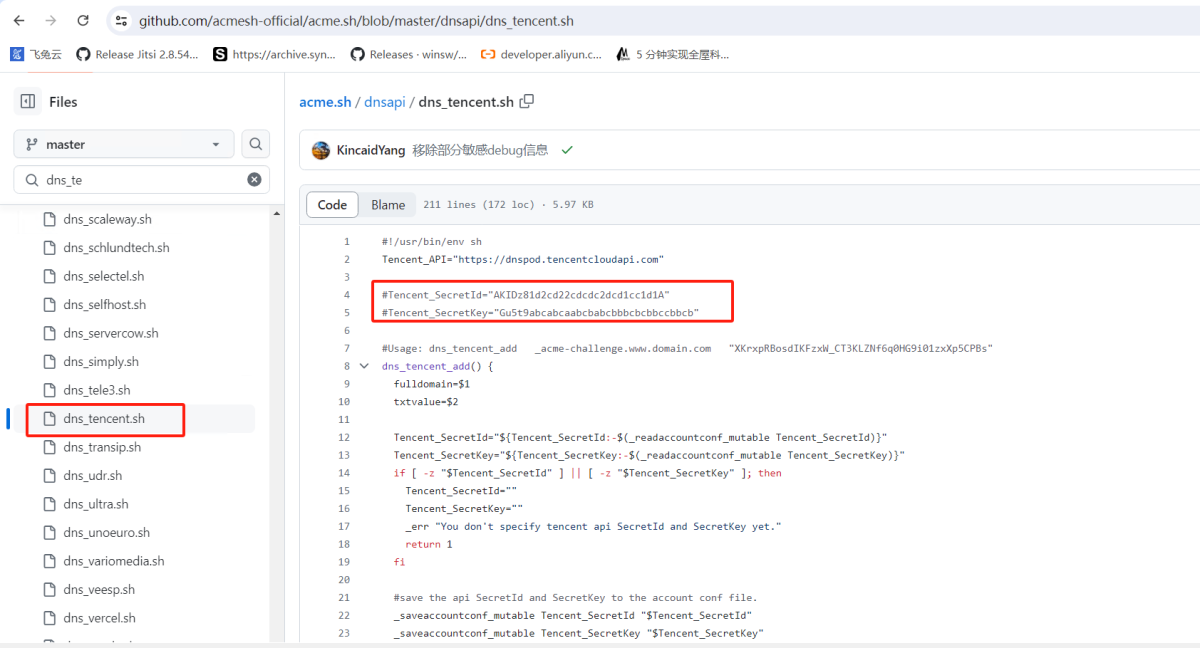Open Releases winsw bookmark
The image size is (1200, 648).
(x=408, y=55)
